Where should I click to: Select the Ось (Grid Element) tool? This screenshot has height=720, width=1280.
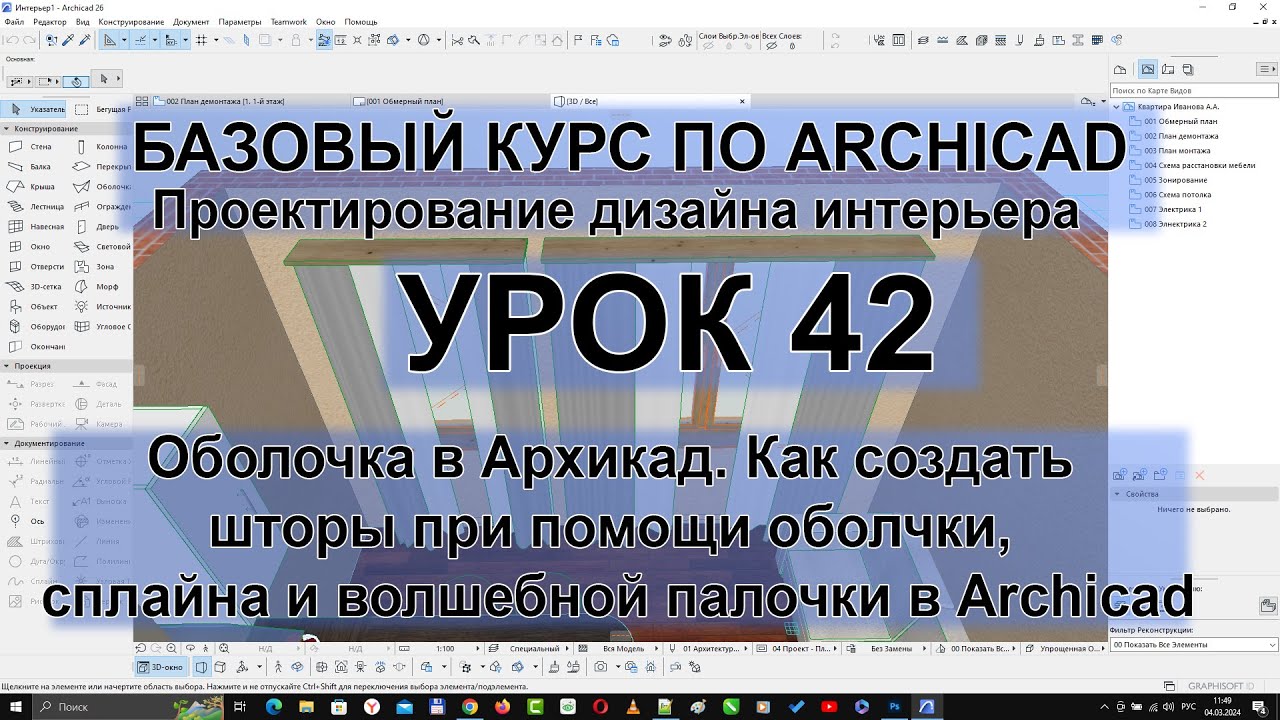(x=34, y=521)
